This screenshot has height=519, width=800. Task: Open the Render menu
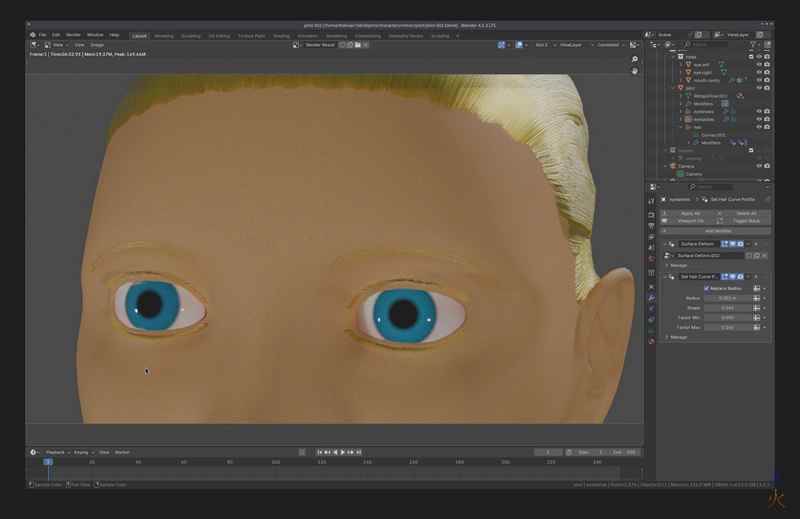click(x=73, y=34)
